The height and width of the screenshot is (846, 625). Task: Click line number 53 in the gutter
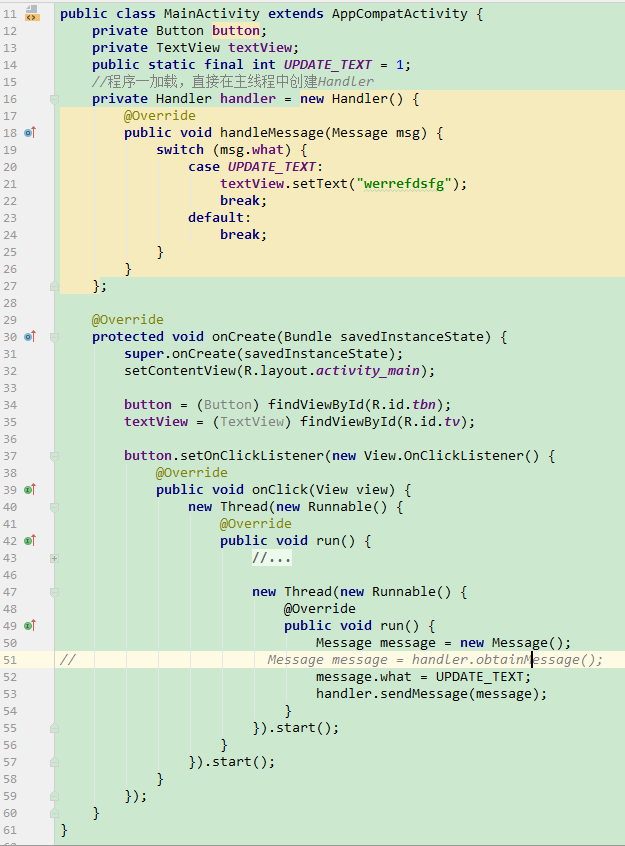pos(10,694)
